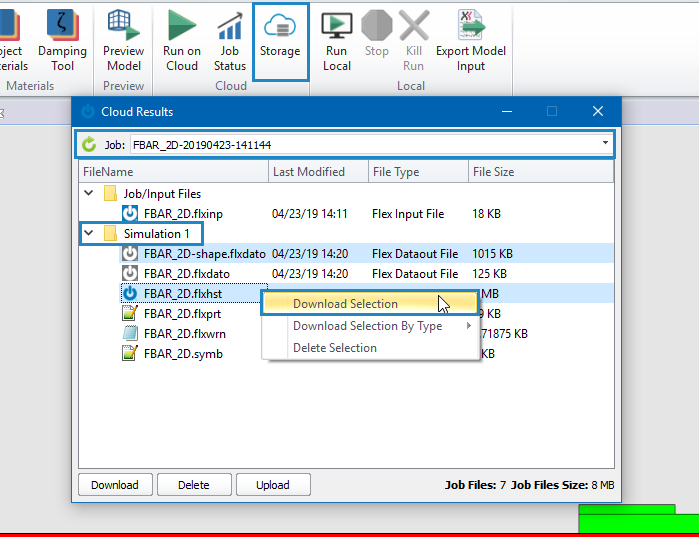
Task: Click the FBAR_2D.flxhst file icon
Action: click(130, 293)
